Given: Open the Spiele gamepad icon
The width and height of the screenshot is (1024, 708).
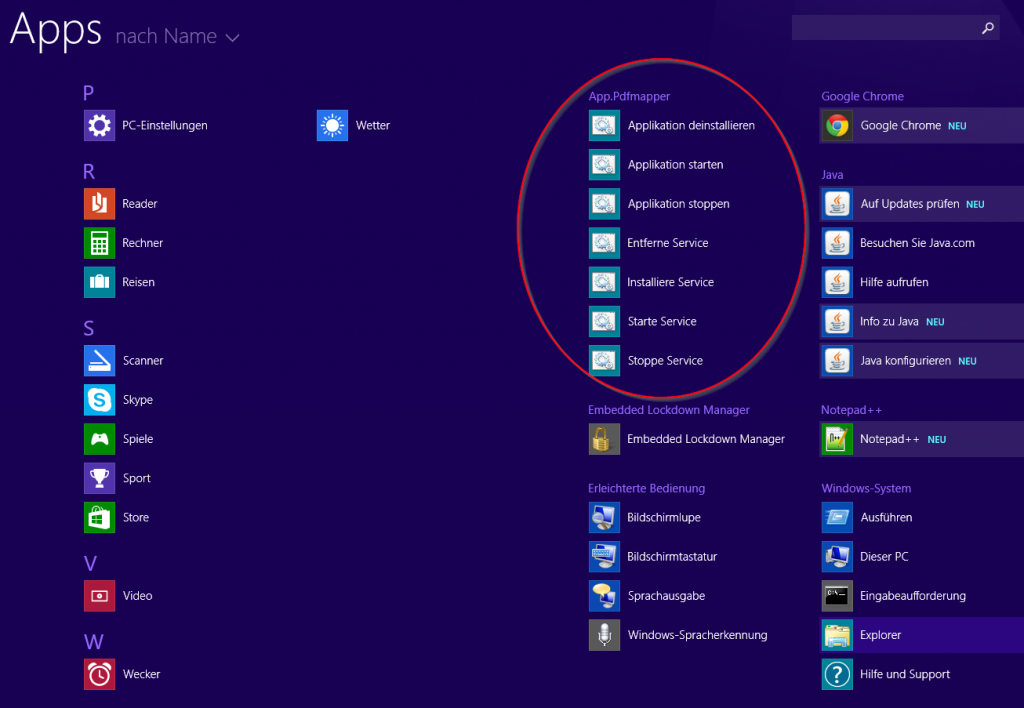Looking at the screenshot, I should (99, 439).
